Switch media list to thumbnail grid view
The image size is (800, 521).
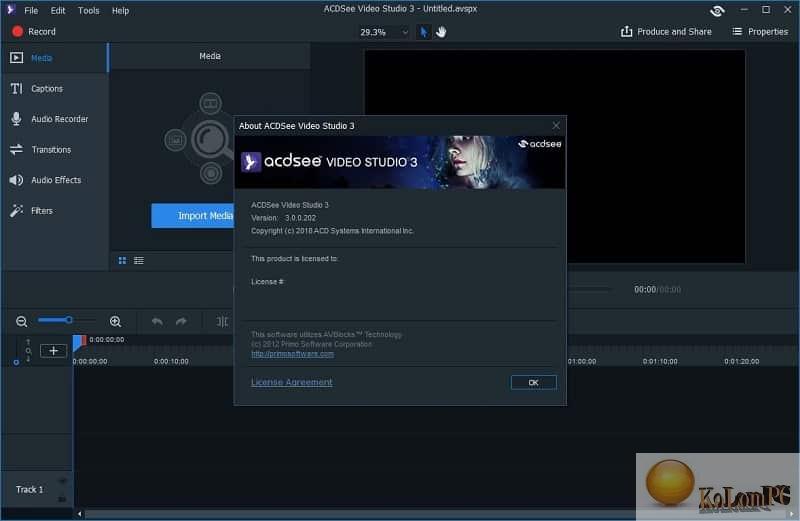pyautogui.click(x=122, y=261)
